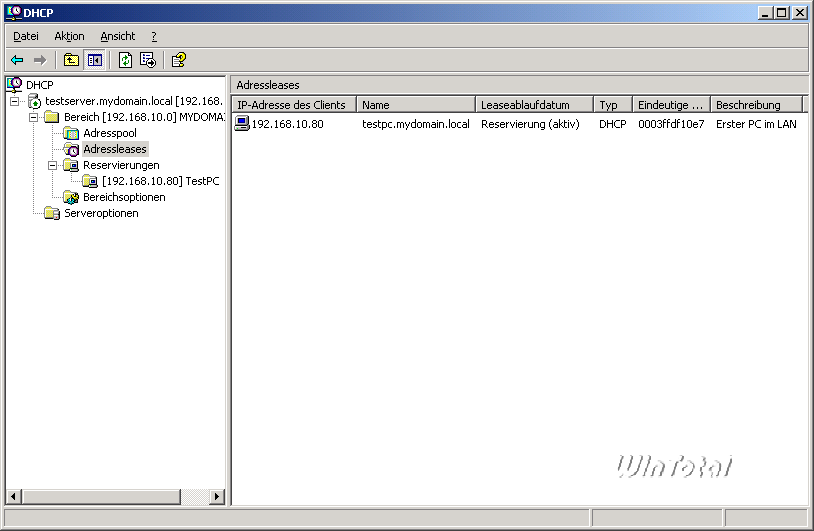The width and height of the screenshot is (814, 531).
Task: Click the Reservierungen folder icon
Action: [x=71, y=166]
